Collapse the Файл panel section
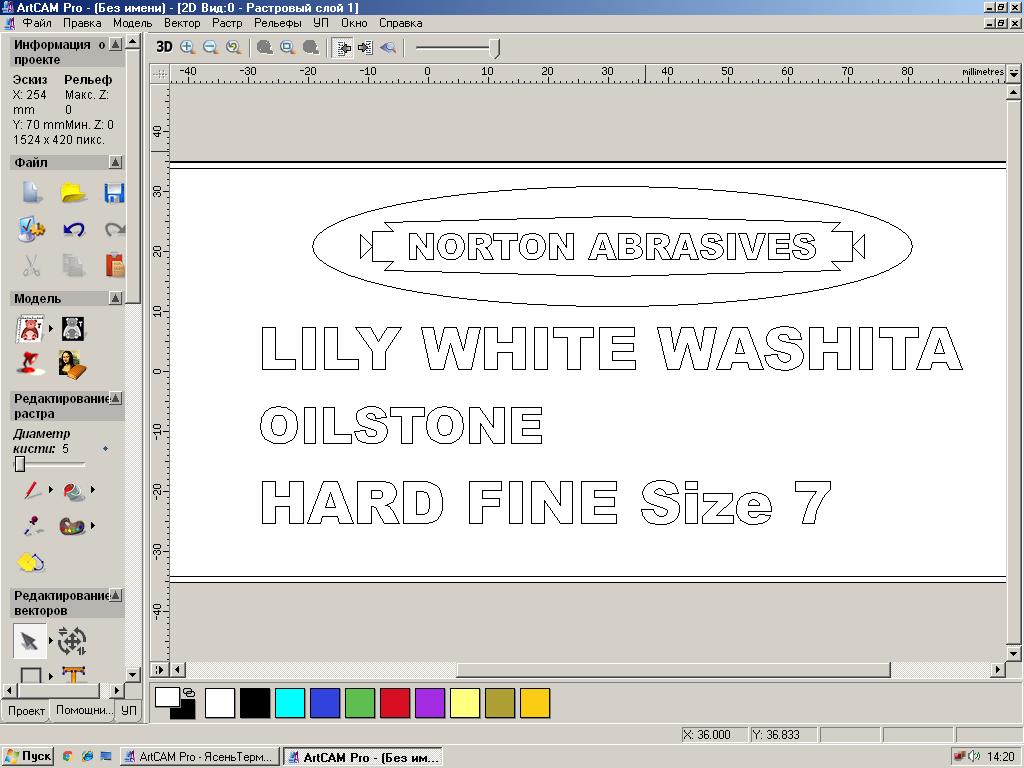 pyautogui.click(x=116, y=162)
